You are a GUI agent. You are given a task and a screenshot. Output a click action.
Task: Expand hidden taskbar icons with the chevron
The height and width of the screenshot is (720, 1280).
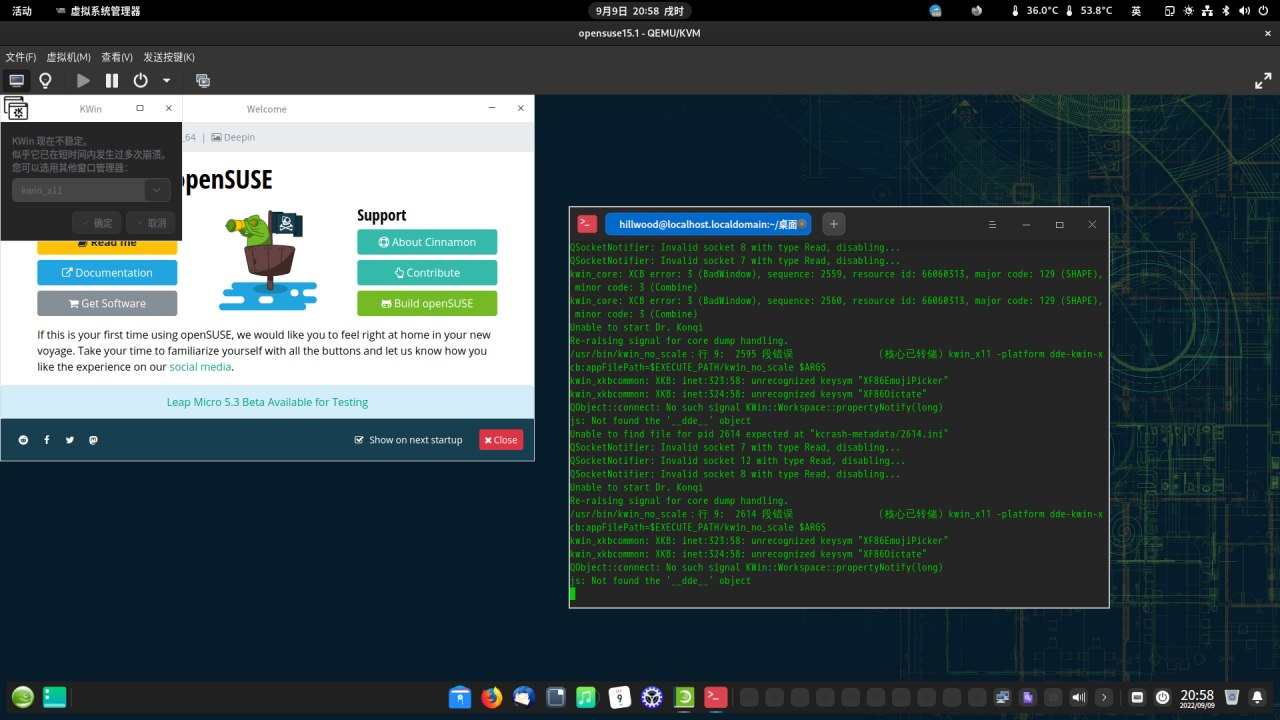point(1104,697)
